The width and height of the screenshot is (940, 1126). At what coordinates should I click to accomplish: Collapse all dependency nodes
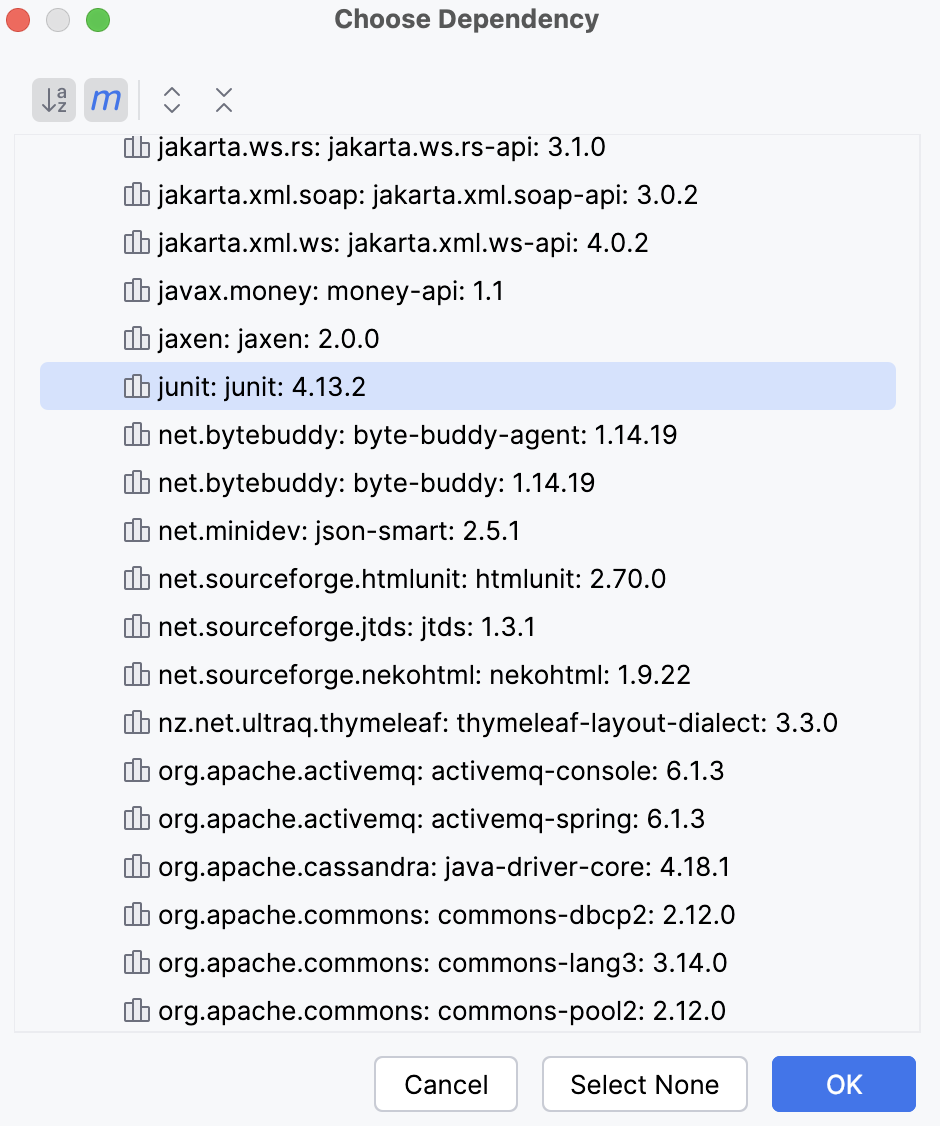[x=224, y=100]
